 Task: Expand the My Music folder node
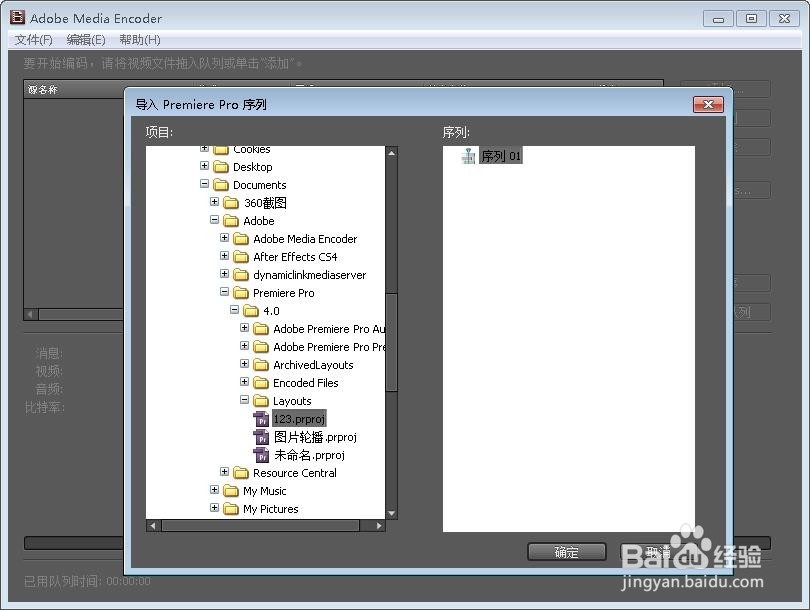click(x=214, y=489)
